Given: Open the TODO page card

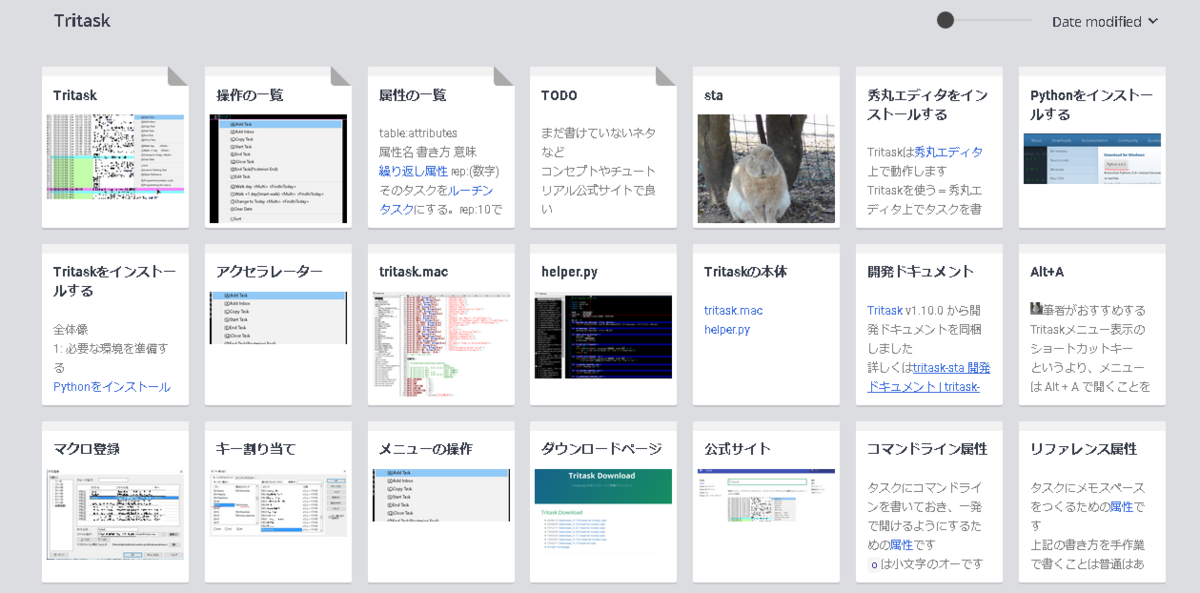Looking at the screenshot, I should point(603,148).
